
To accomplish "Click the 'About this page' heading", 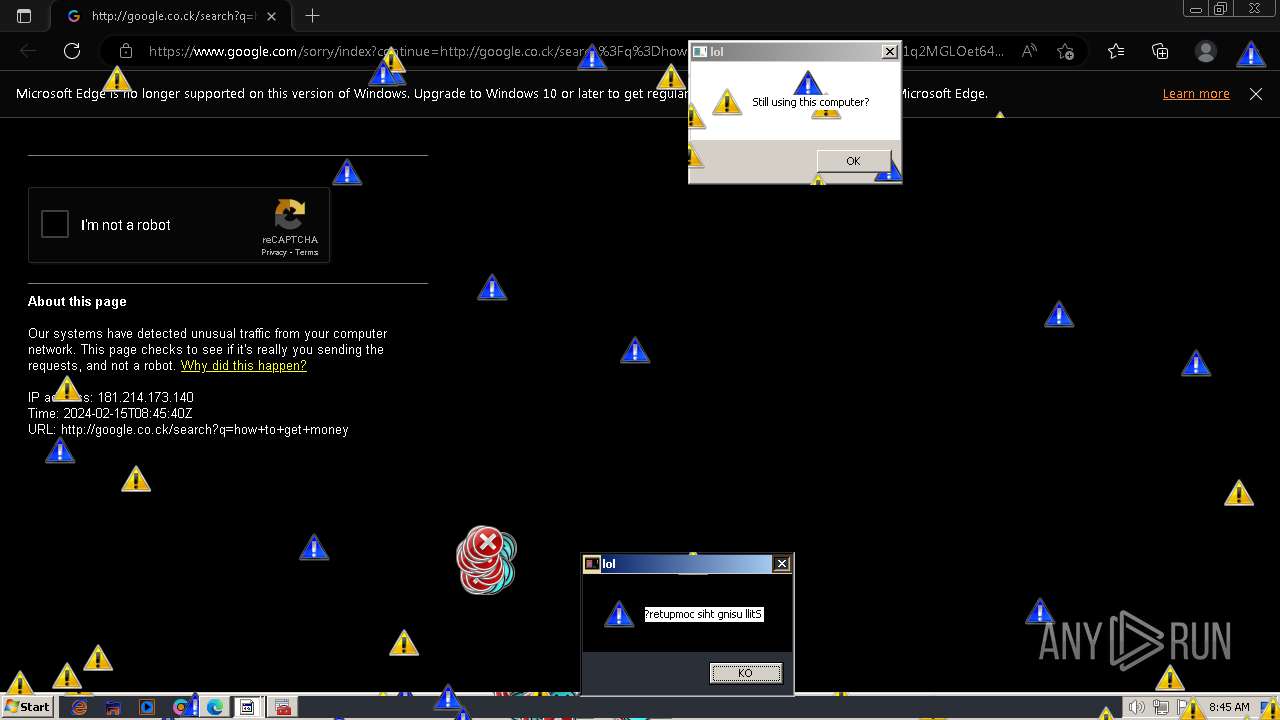I will tap(77, 301).
